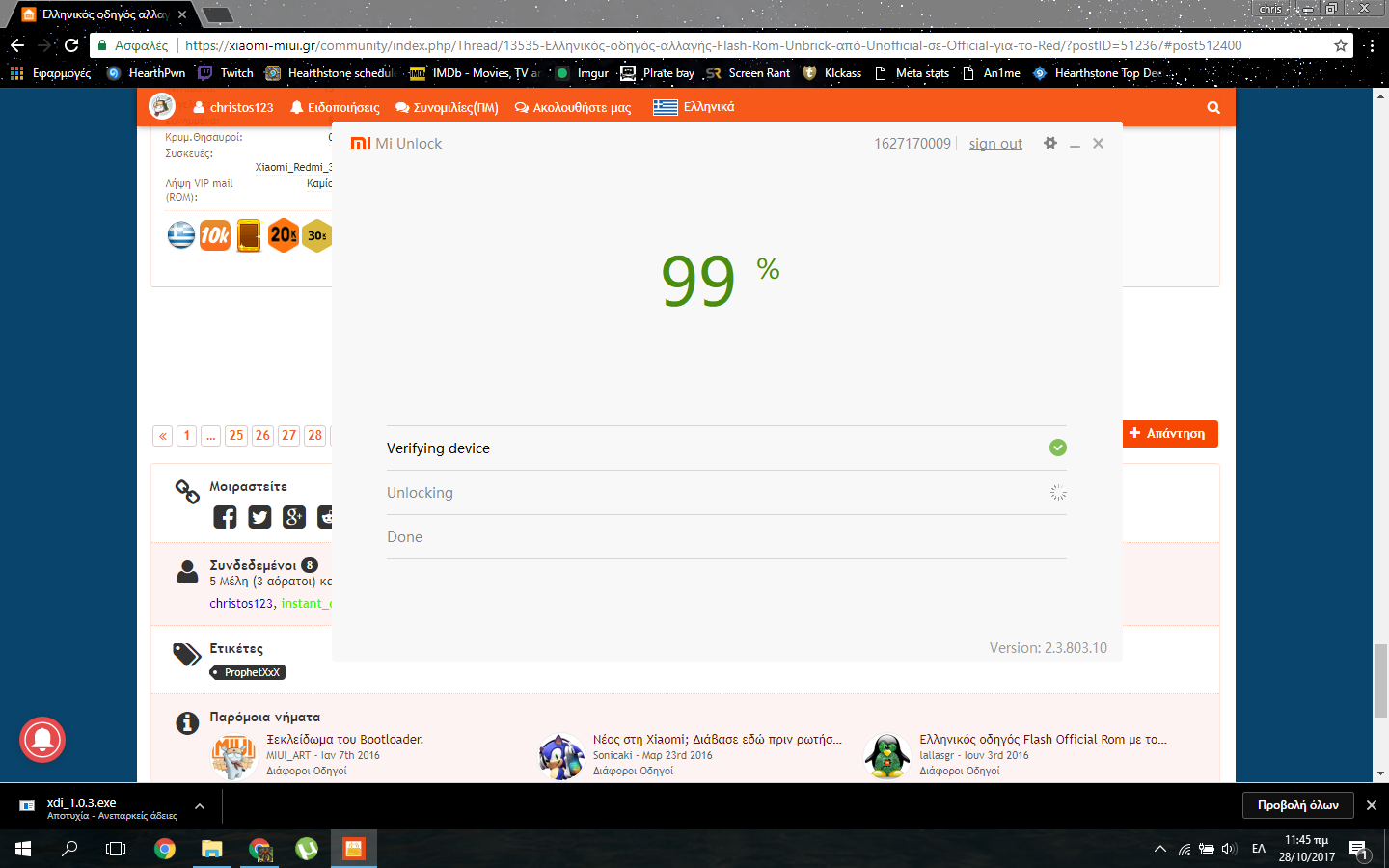Minimize the Mi Unlock window
This screenshot has height=868, width=1389.
pos(1075,145)
